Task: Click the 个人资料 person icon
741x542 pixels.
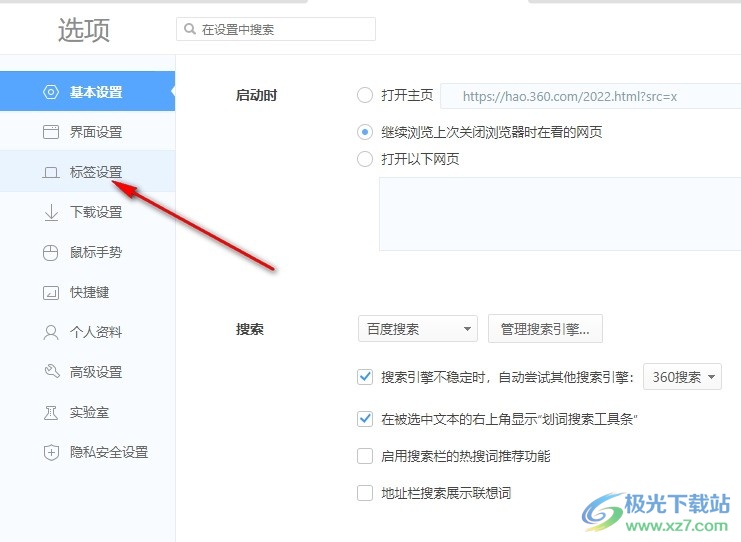Action: (x=51, y=333)
